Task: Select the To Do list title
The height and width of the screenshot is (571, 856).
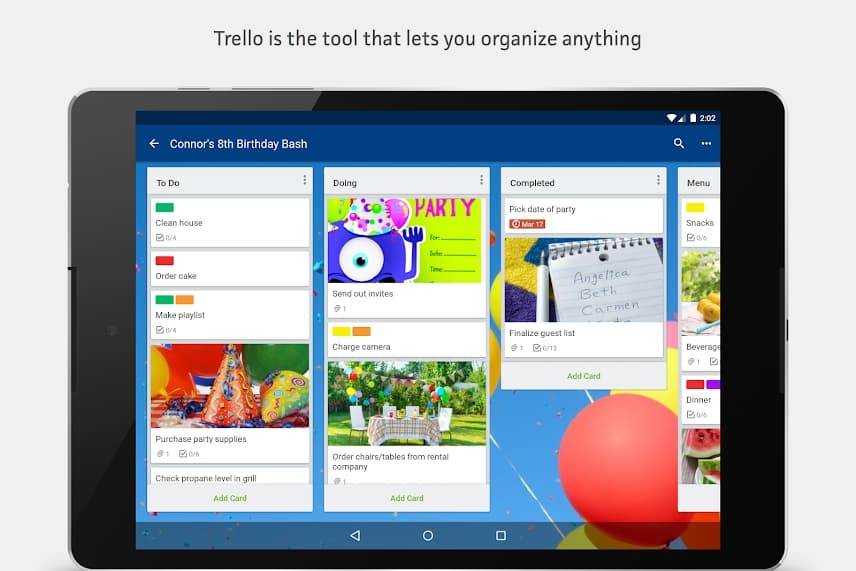Action: pos(168,183)
